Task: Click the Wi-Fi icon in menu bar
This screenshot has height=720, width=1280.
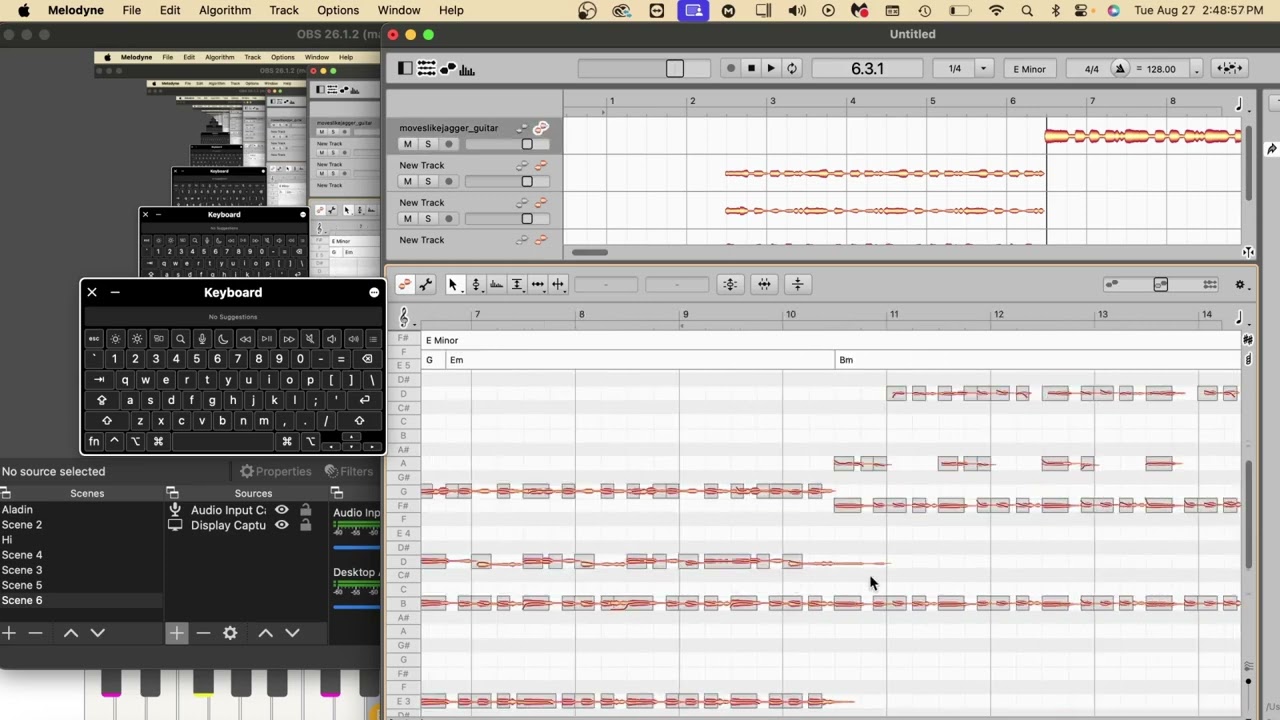Action: coord(996,10)
